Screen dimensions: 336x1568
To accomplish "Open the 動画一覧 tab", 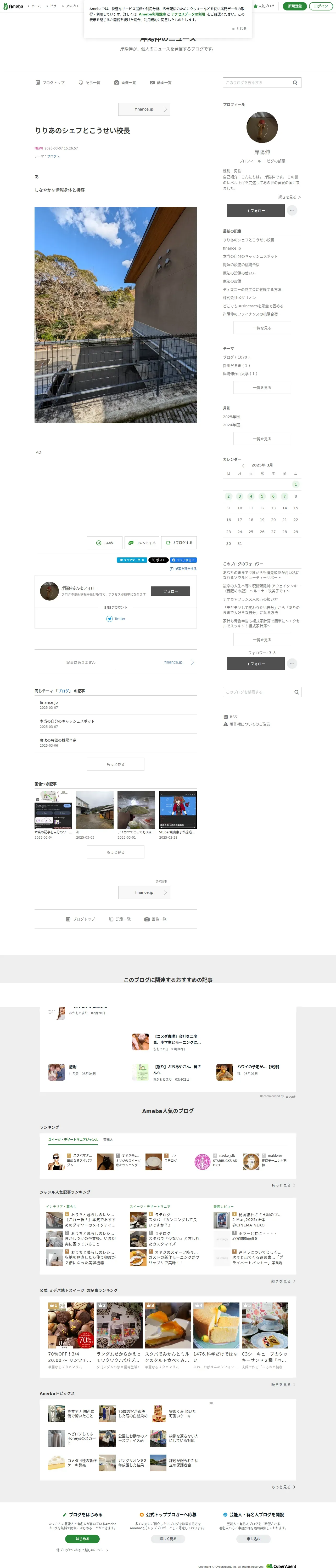I will coord(160,83).
